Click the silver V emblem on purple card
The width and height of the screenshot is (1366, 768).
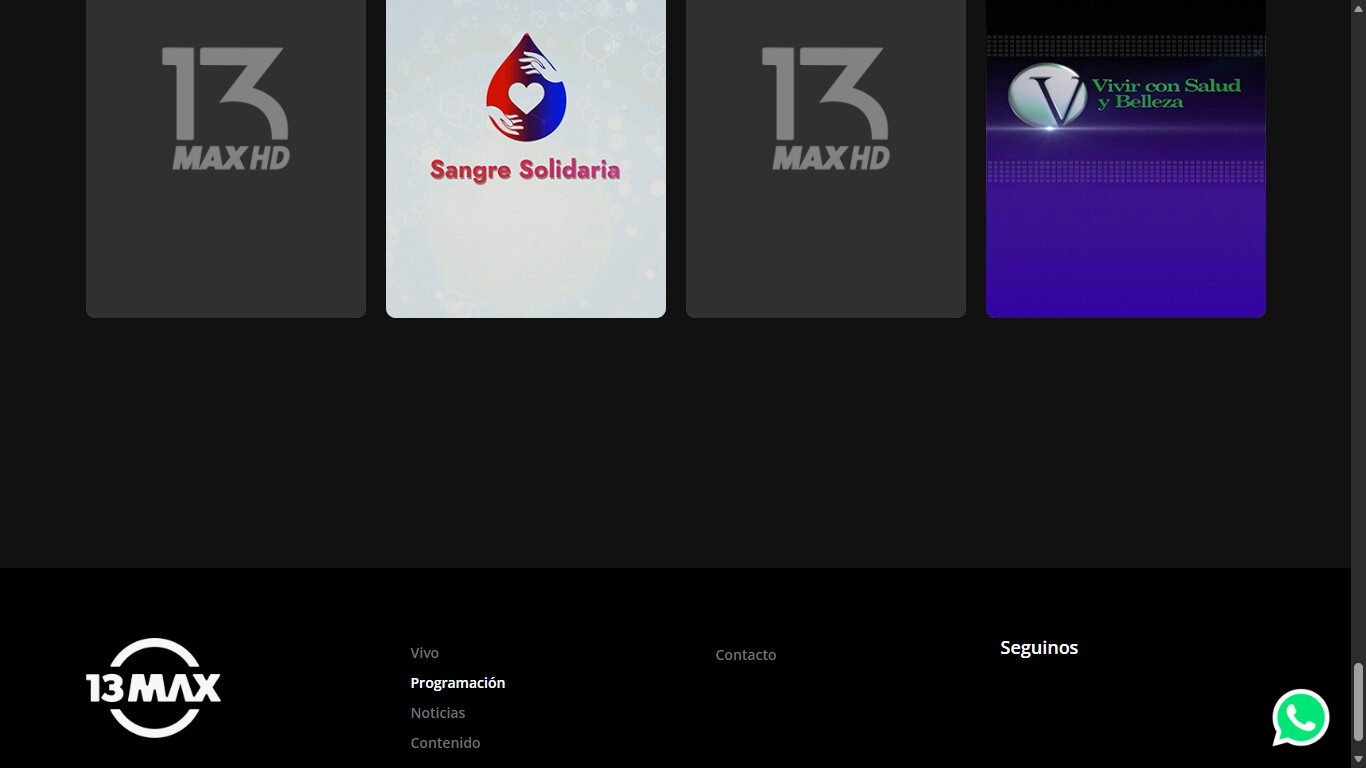point(1047,97)
